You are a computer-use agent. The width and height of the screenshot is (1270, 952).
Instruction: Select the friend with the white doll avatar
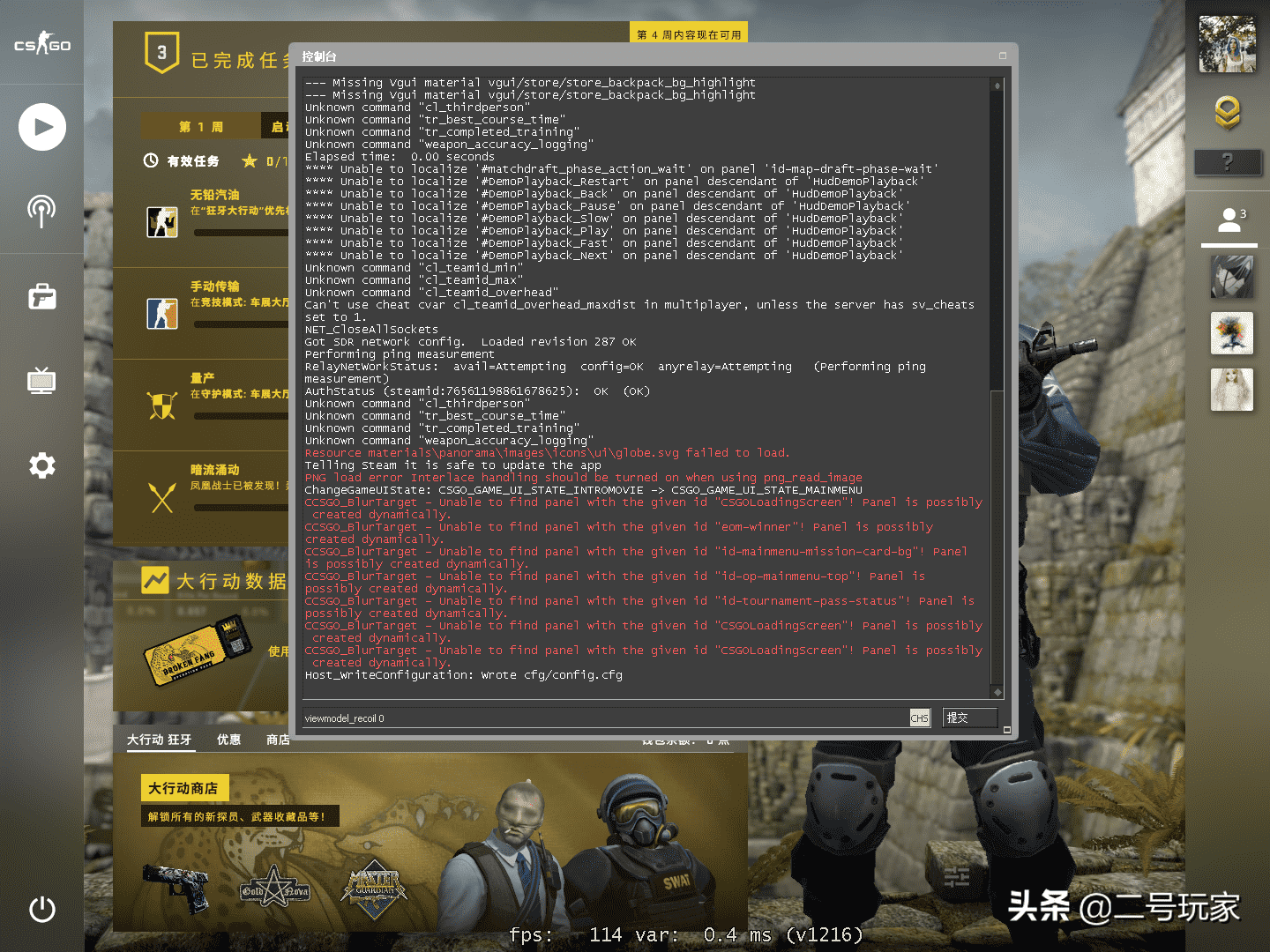pyautogui.click(x=1232, y=390)
